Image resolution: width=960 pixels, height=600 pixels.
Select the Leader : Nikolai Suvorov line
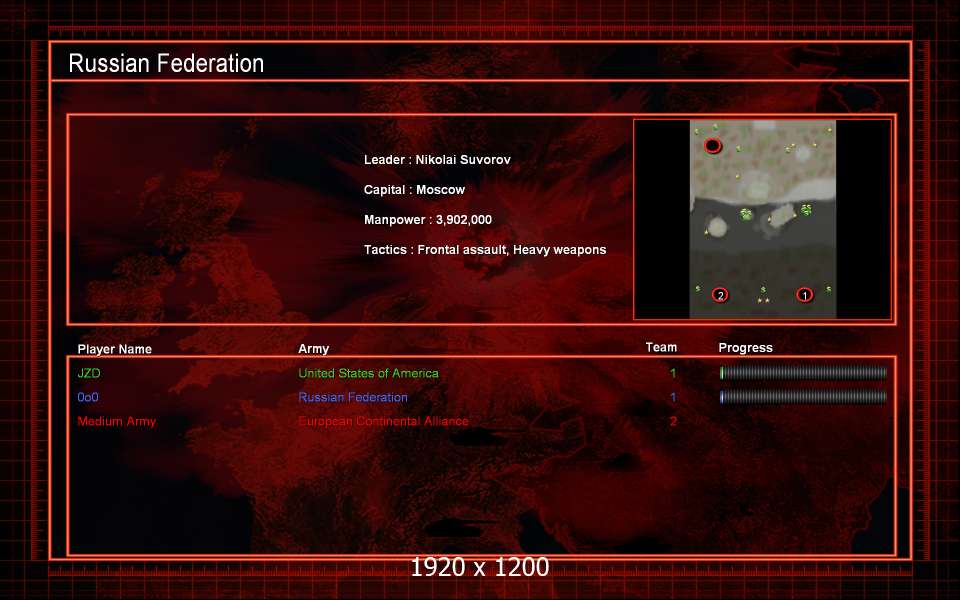[x=437, y=160]
